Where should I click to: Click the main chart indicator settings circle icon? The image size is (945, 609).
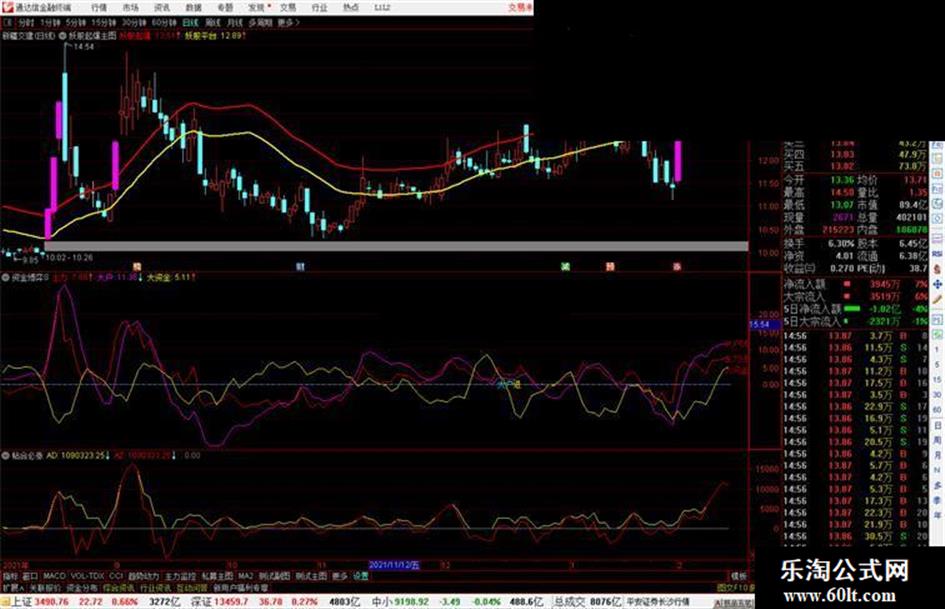pos(63,36)
